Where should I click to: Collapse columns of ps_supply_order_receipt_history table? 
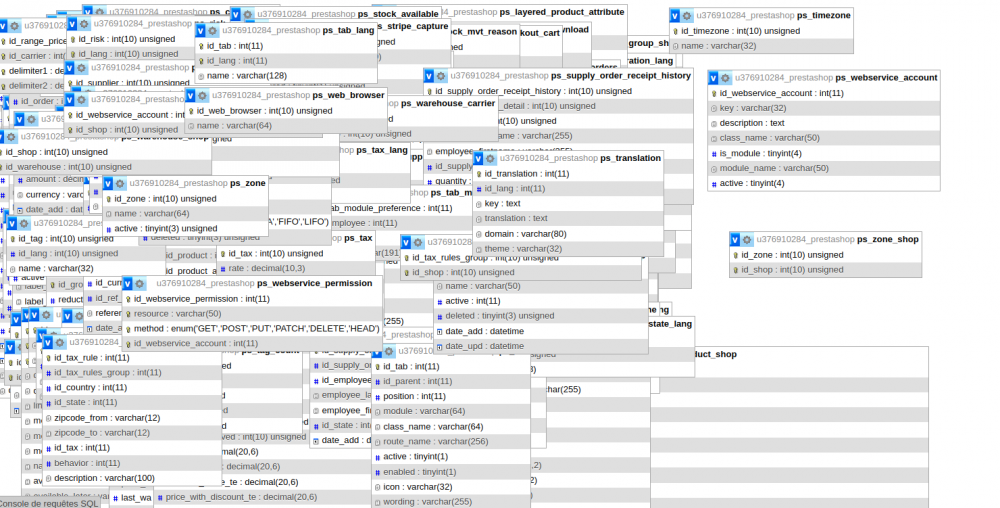coord(429,76)
